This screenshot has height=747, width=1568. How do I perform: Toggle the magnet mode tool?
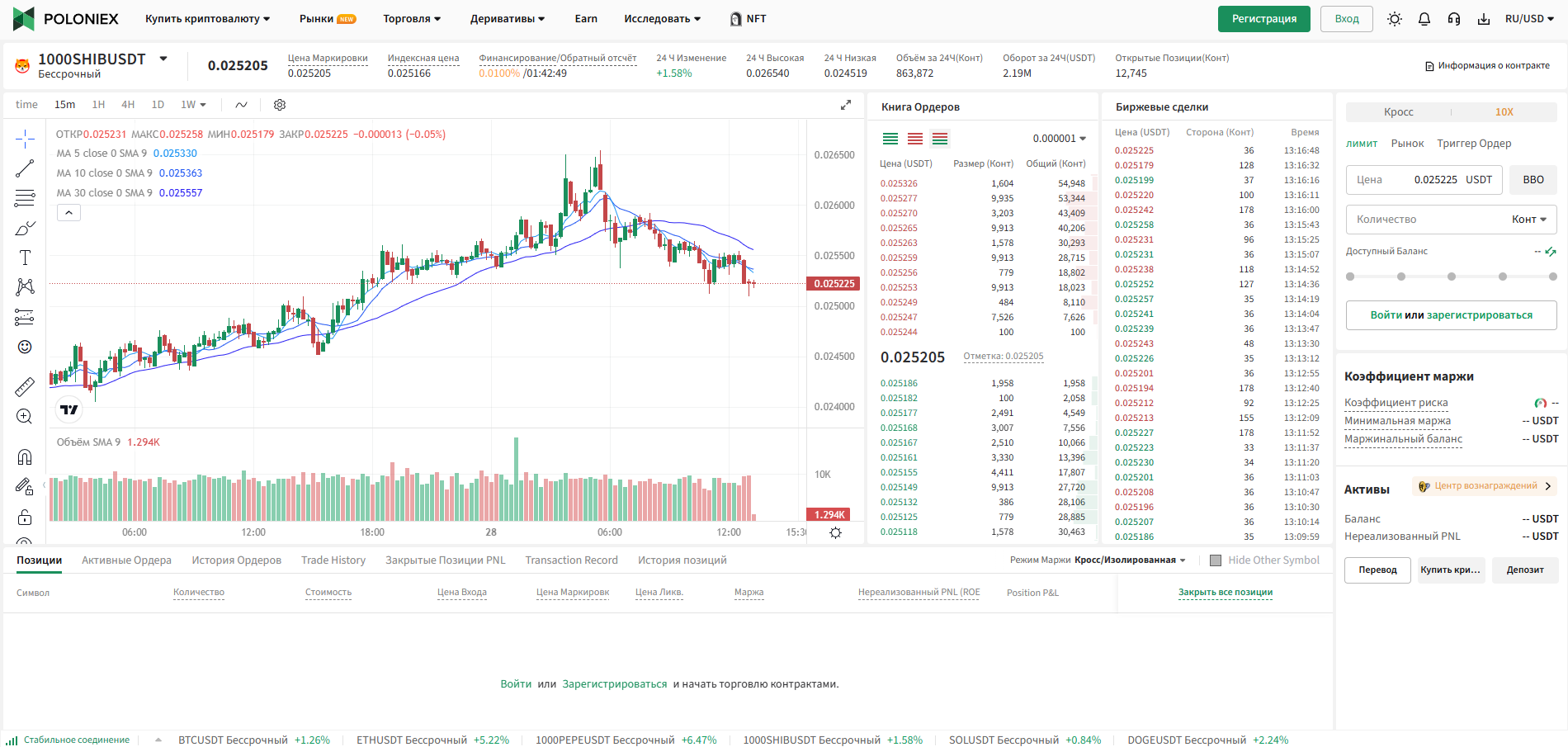25,456
